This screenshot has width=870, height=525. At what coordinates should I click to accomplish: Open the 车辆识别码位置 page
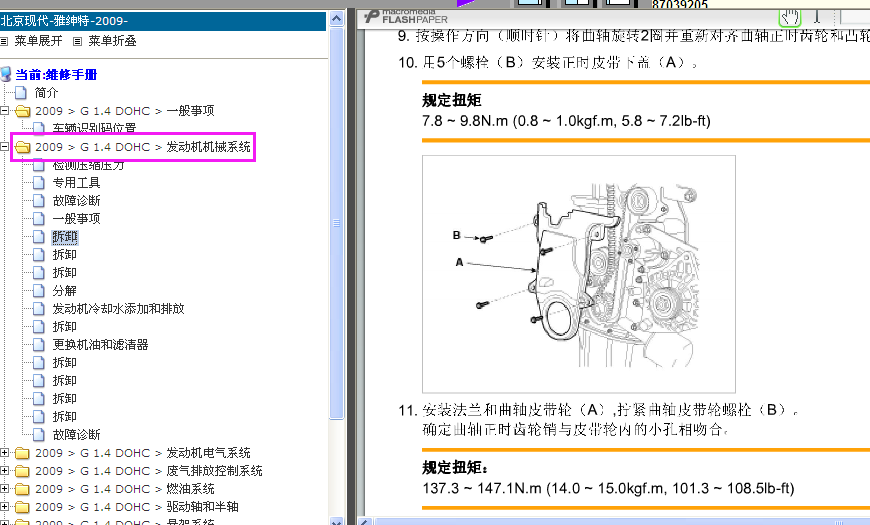point(94,128)
